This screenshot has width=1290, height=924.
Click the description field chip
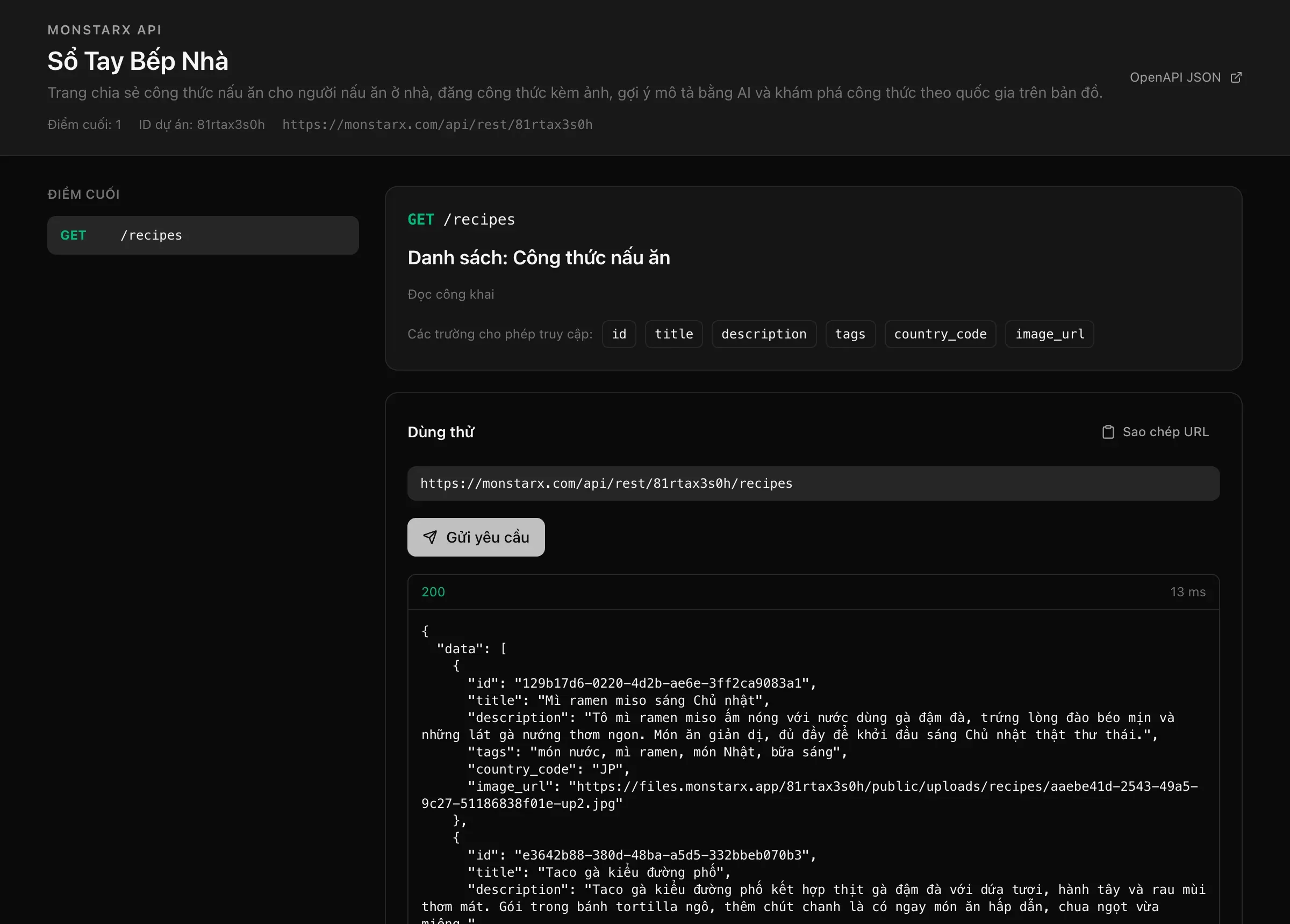[764, 334]
